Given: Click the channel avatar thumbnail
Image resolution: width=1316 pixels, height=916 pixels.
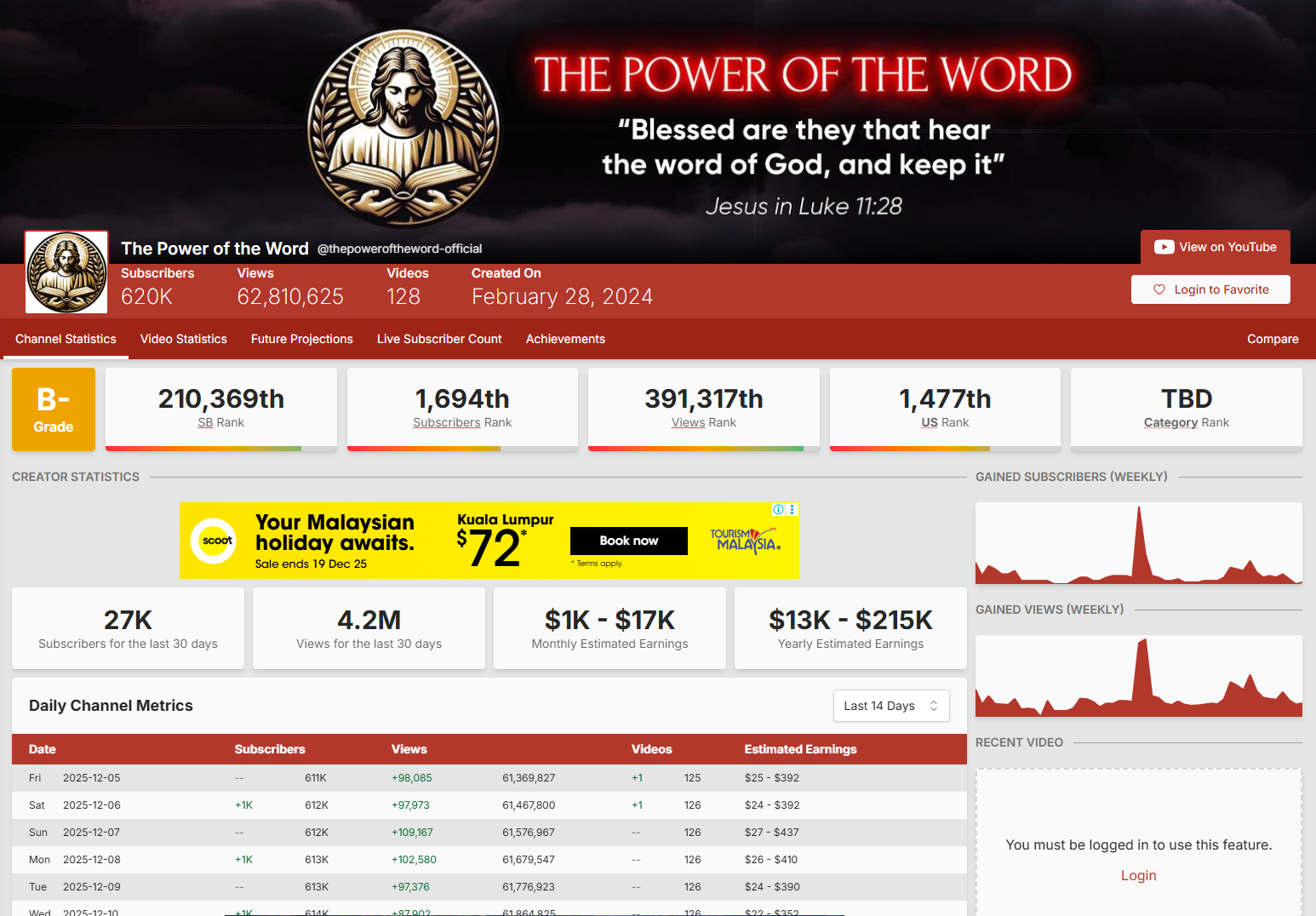Looking at the screenshot, I should tap(66, 272).
